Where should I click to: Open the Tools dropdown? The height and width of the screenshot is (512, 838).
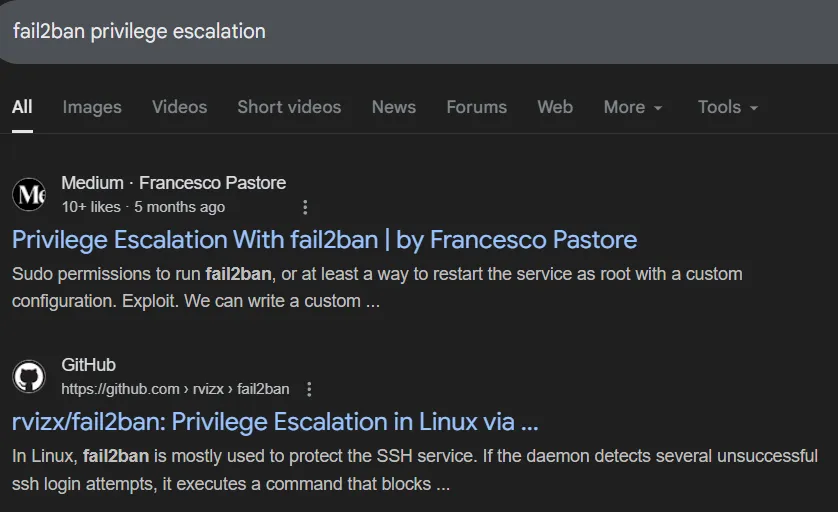[728, 107]
